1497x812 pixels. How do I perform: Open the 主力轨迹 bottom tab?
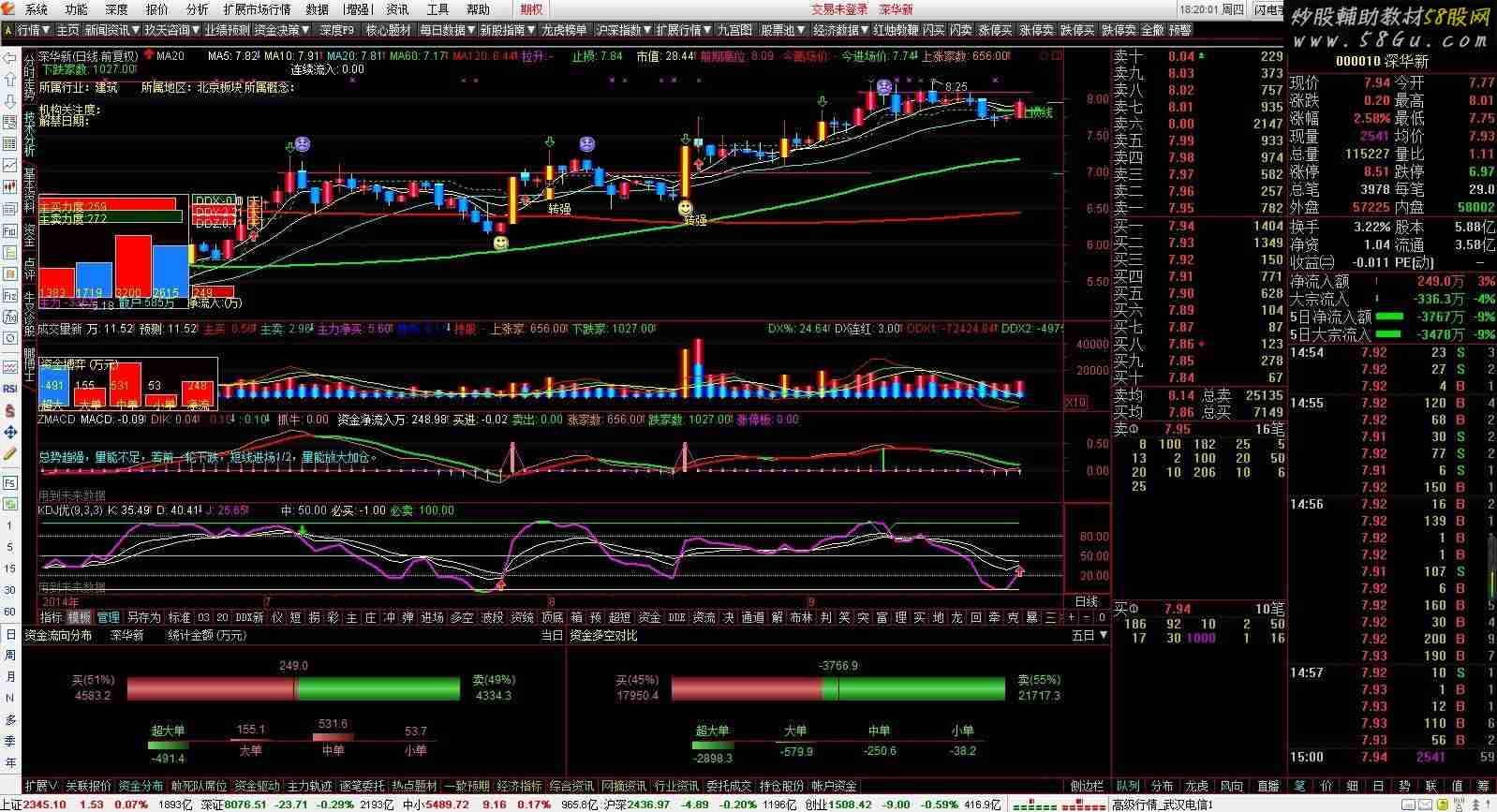309,786
